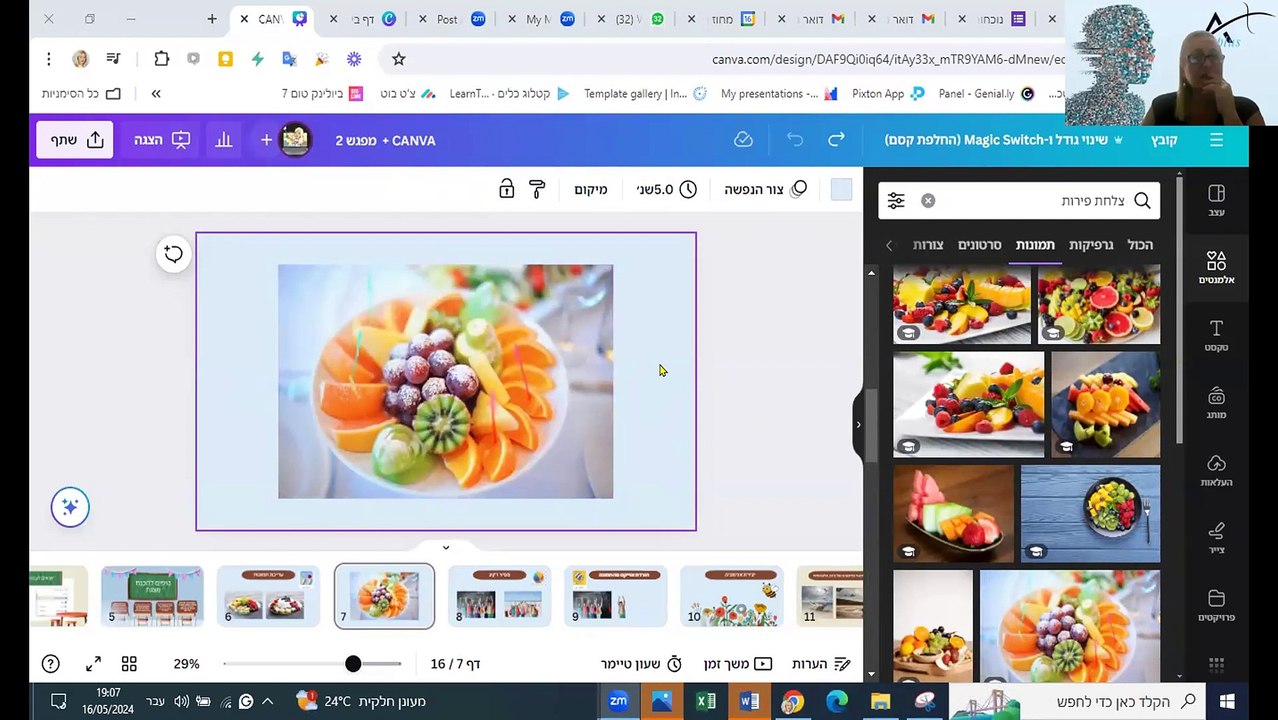The image size is (1278, 720).
Task: Bookmark this page with star icon
Action: pos(398,59)
